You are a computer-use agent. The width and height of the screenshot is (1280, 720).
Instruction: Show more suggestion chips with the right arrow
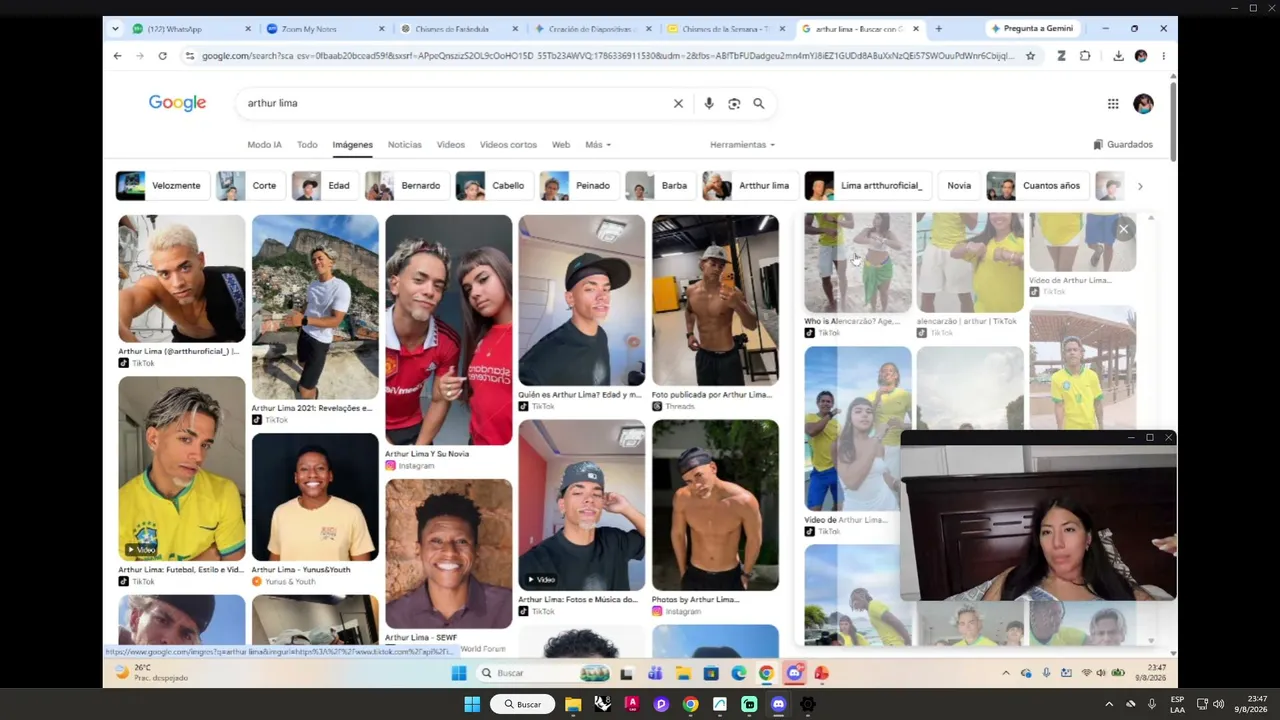point(1140,186)
